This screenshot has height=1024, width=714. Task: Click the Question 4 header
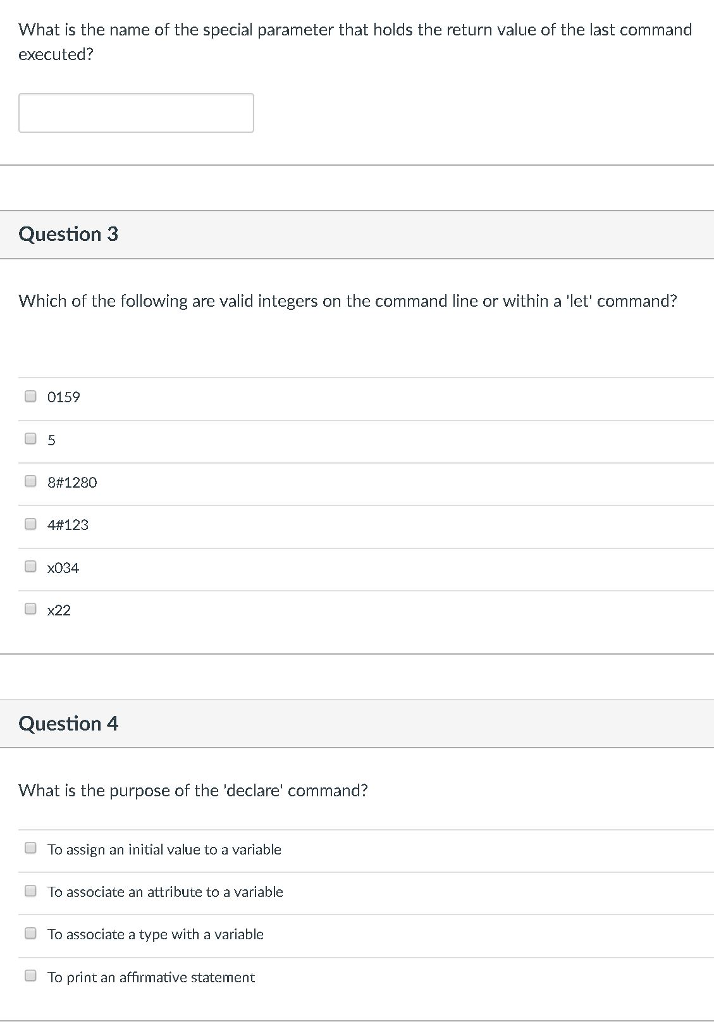pyautogui.click(x=68, y=723)
